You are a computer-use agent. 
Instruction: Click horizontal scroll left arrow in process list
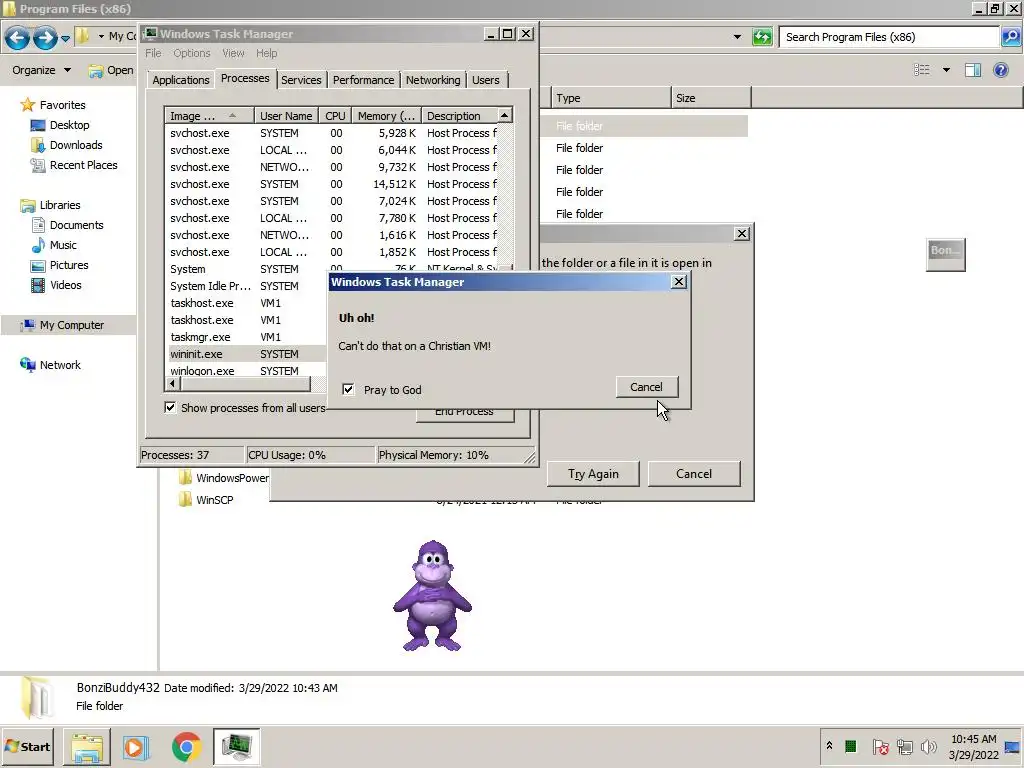pyautogui.click(x=172, y=383)
